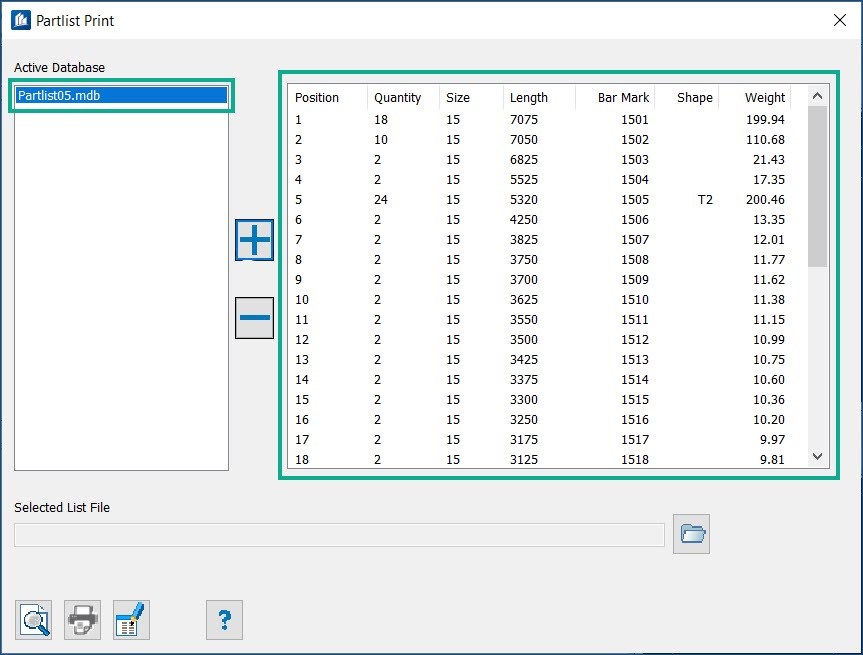This screenshot has height=655, width=863.
Task: Click the printer icon to print partlist
Action: tap(82, 620)
